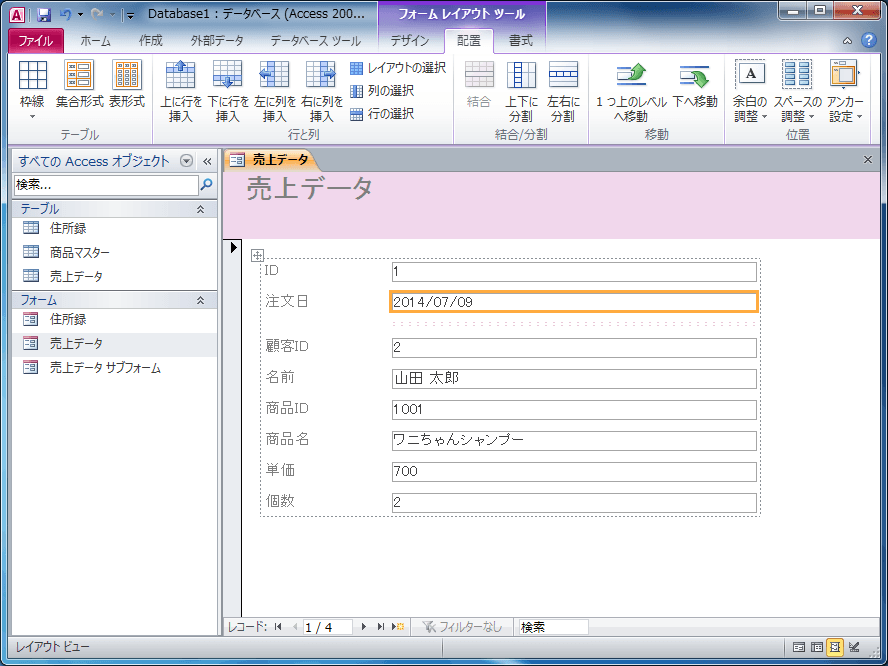
Task: Open Access Help question mark icon
Action: click(x=868, y=40)
